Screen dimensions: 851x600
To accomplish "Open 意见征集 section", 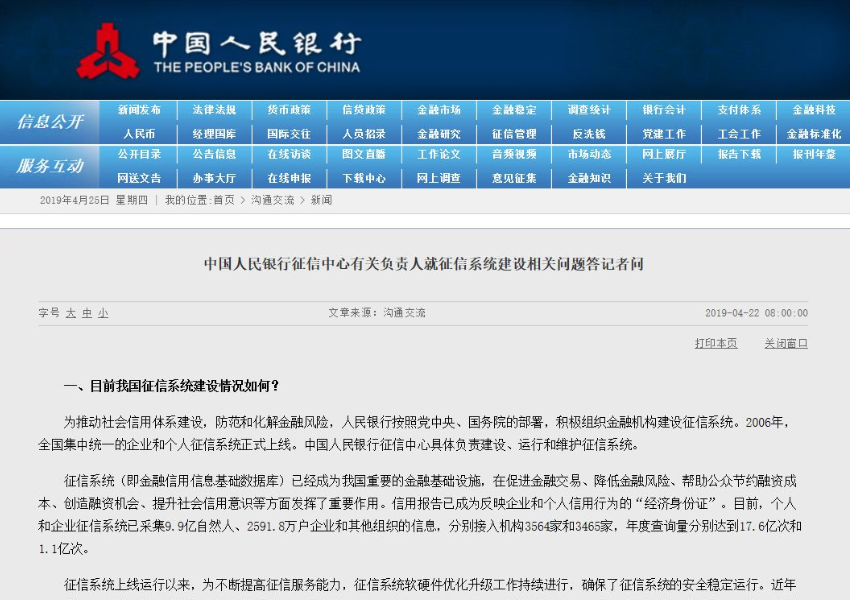I will (514, 178).
